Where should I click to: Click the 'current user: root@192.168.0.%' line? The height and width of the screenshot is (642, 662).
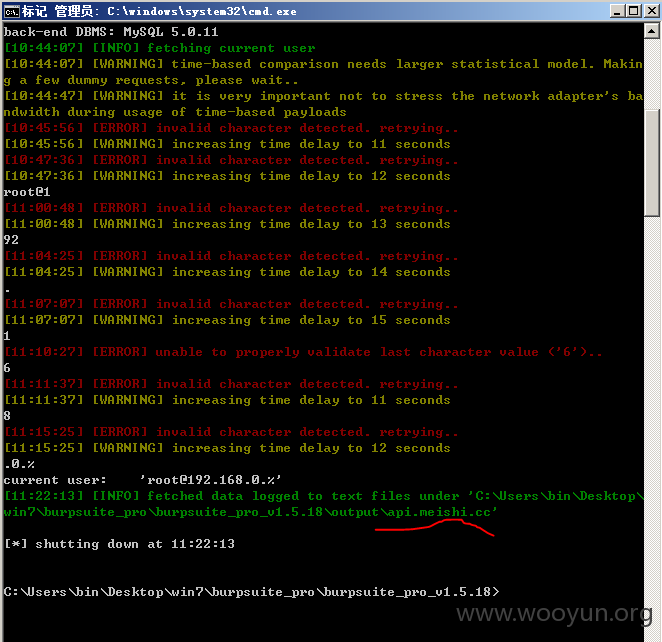click(142, 480)
